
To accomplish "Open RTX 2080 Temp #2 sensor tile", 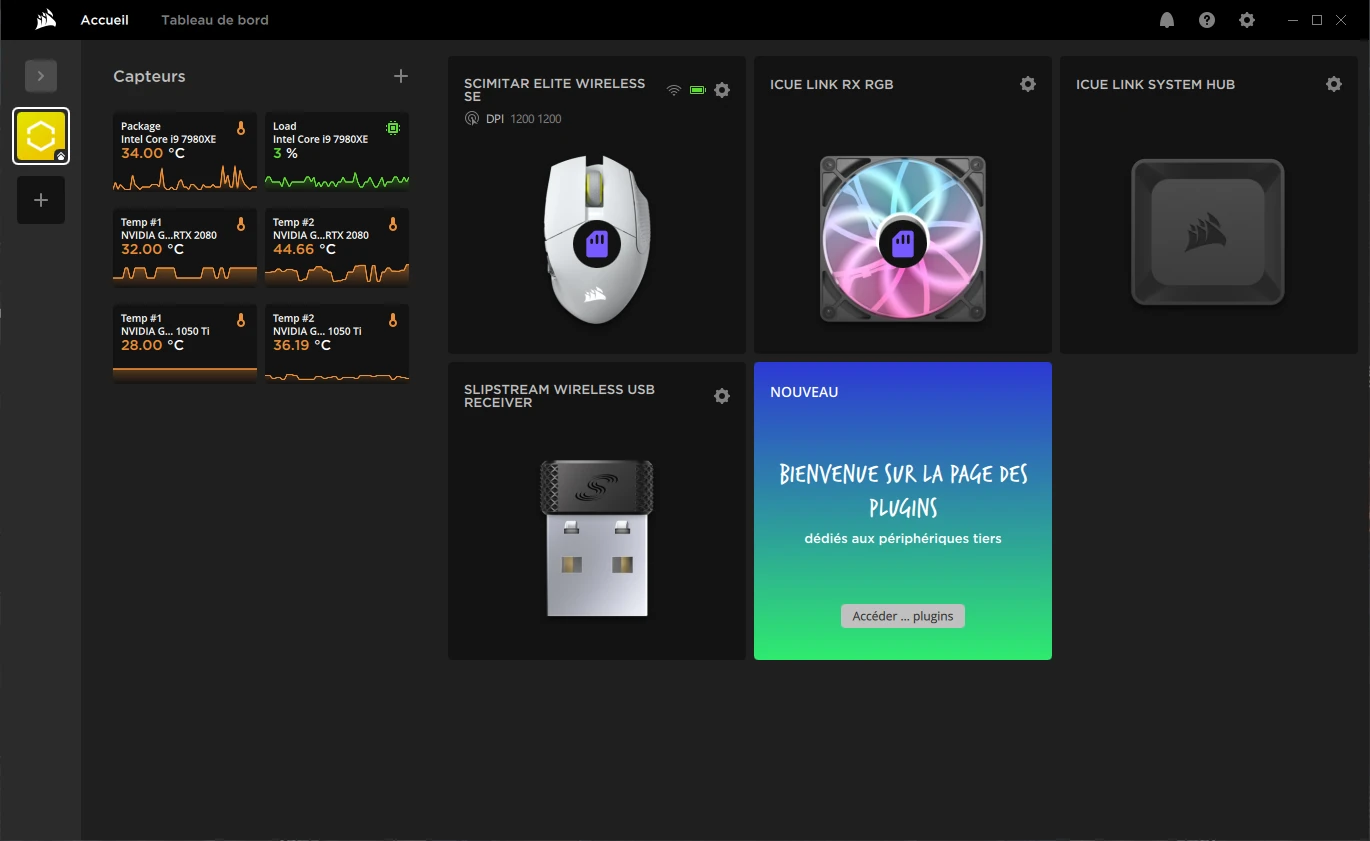I will (337, 247).
